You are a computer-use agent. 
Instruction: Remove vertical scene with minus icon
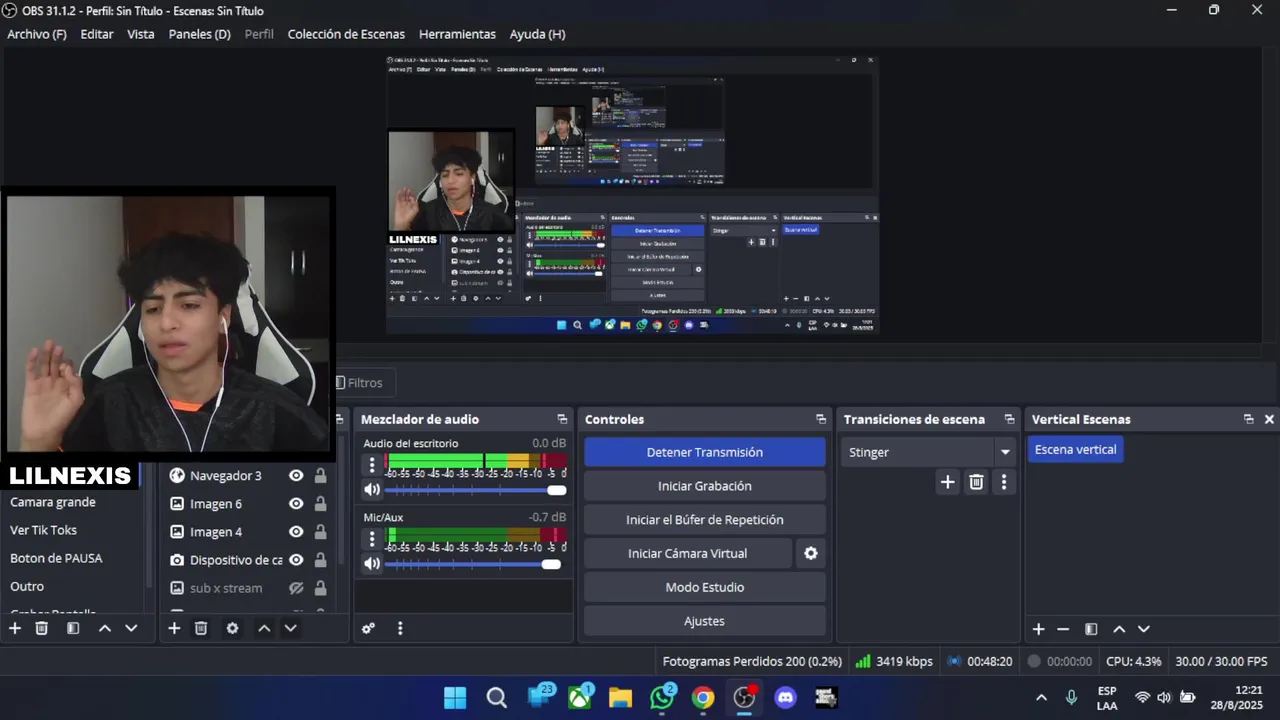(1063, 629)
